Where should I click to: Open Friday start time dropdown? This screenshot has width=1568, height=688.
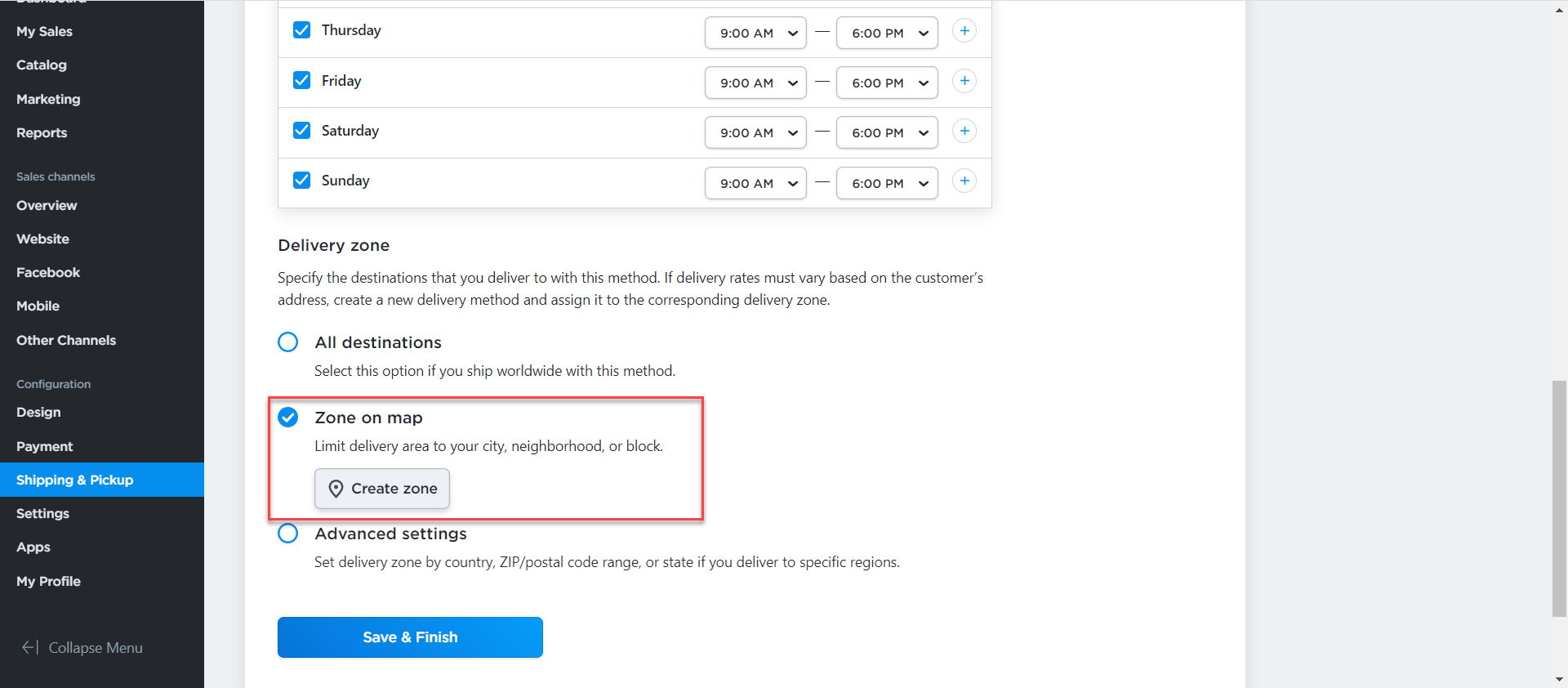click(755, 83)
